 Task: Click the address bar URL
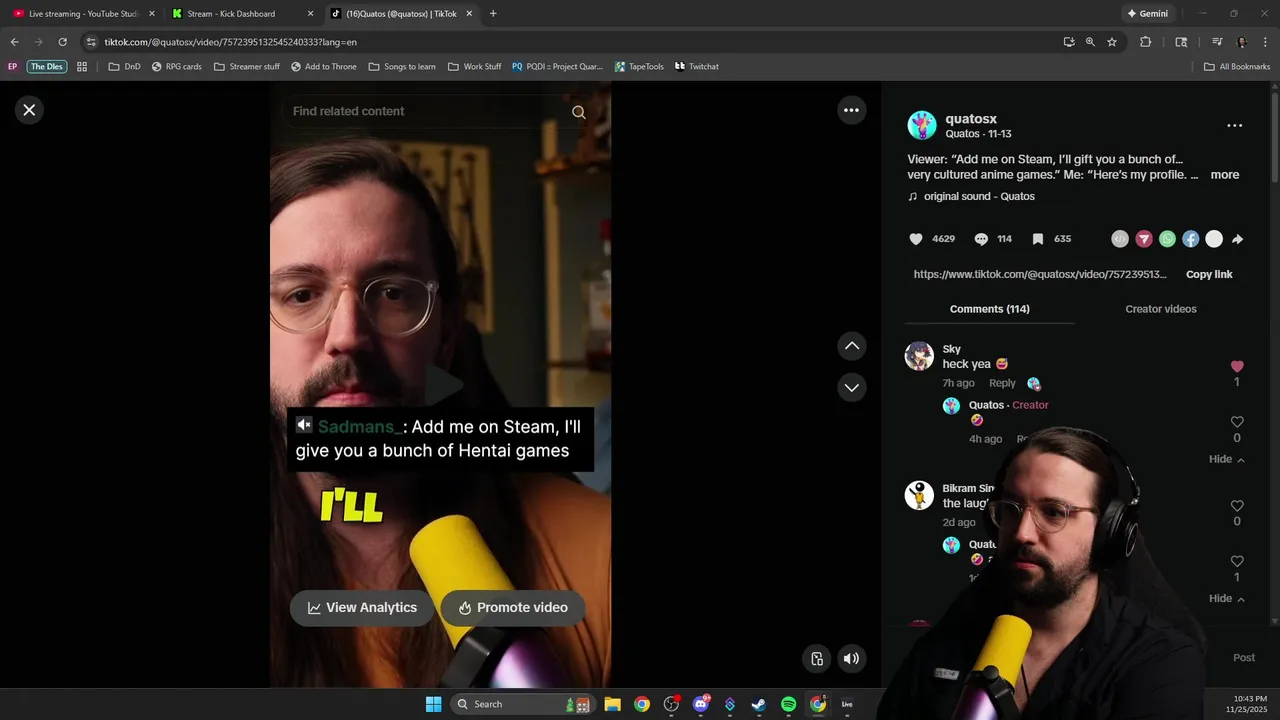230,42
